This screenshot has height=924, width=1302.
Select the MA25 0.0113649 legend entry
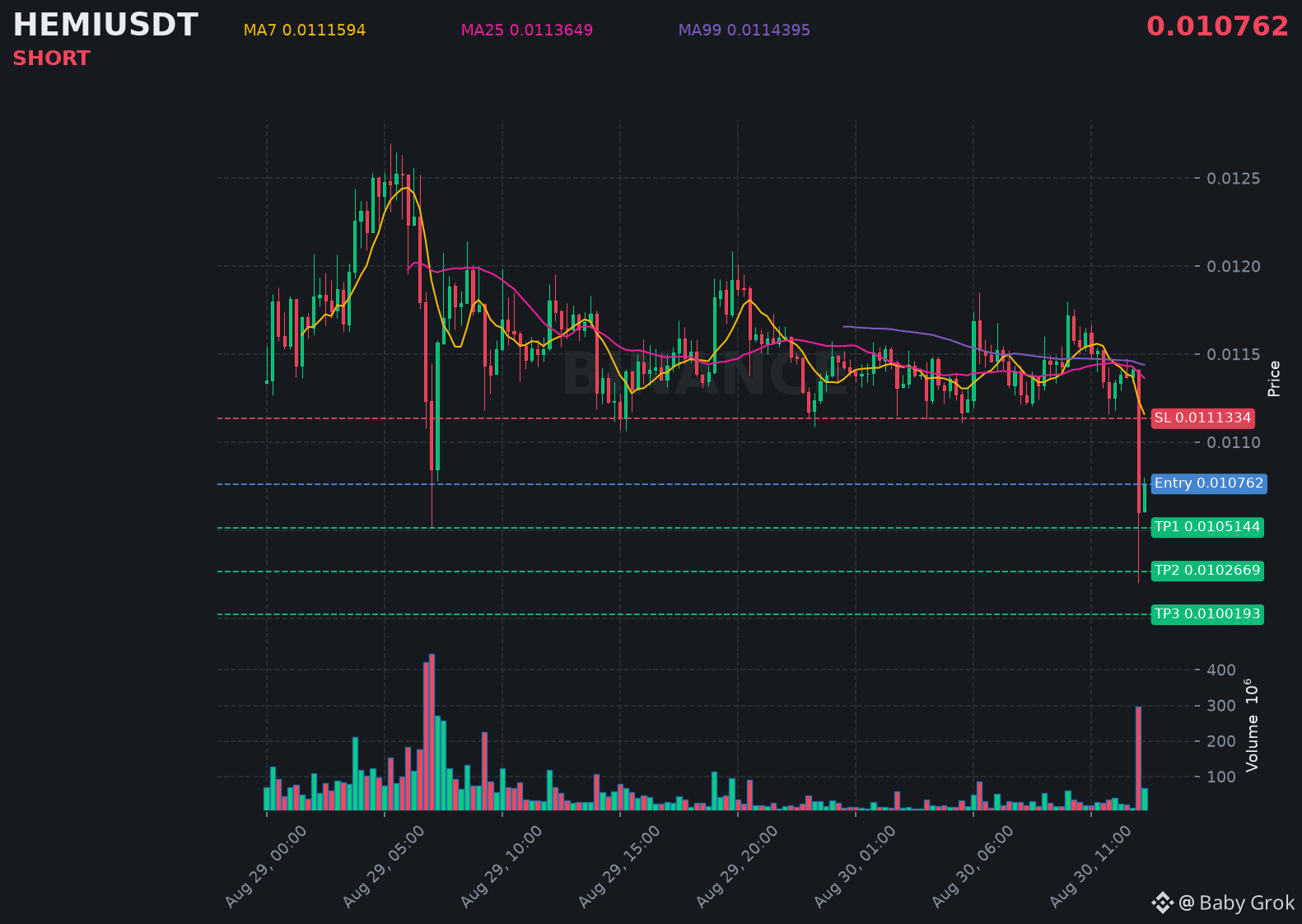527,30
